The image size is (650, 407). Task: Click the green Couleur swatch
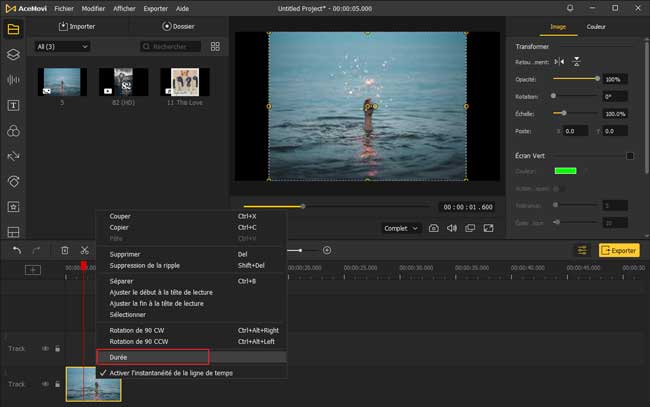coord(565,171)
